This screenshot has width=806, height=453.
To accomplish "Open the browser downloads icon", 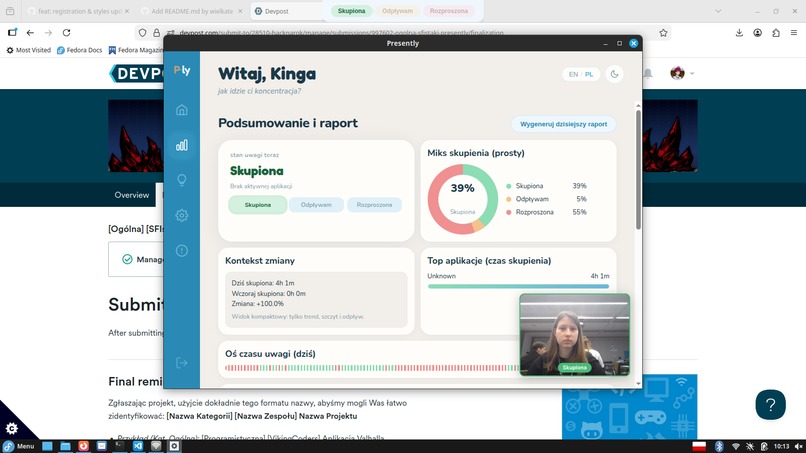I will (739, 32).
